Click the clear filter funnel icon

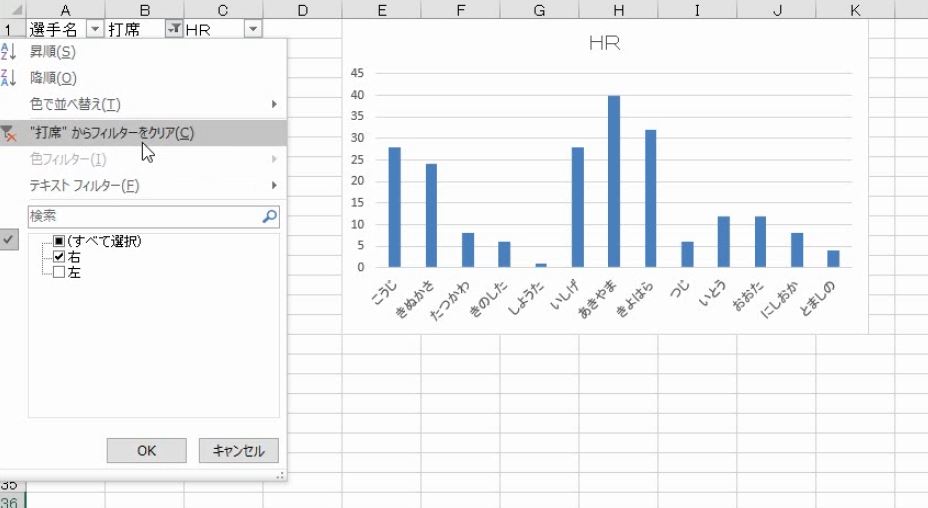point(8,133)
